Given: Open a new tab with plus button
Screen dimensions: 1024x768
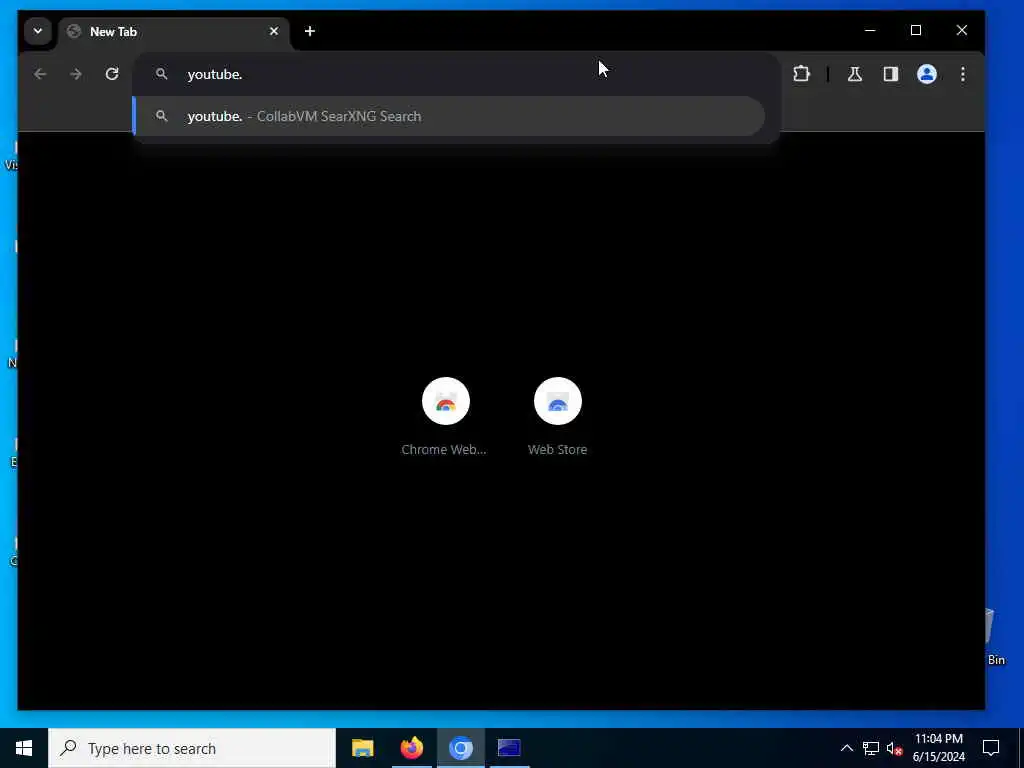Looking at the screenshot, I should [x=310, y=31].
